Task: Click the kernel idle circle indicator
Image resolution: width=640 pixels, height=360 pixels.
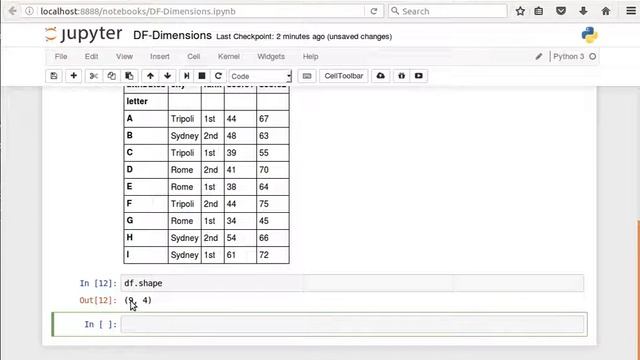Action: click(x=593, y=57)
